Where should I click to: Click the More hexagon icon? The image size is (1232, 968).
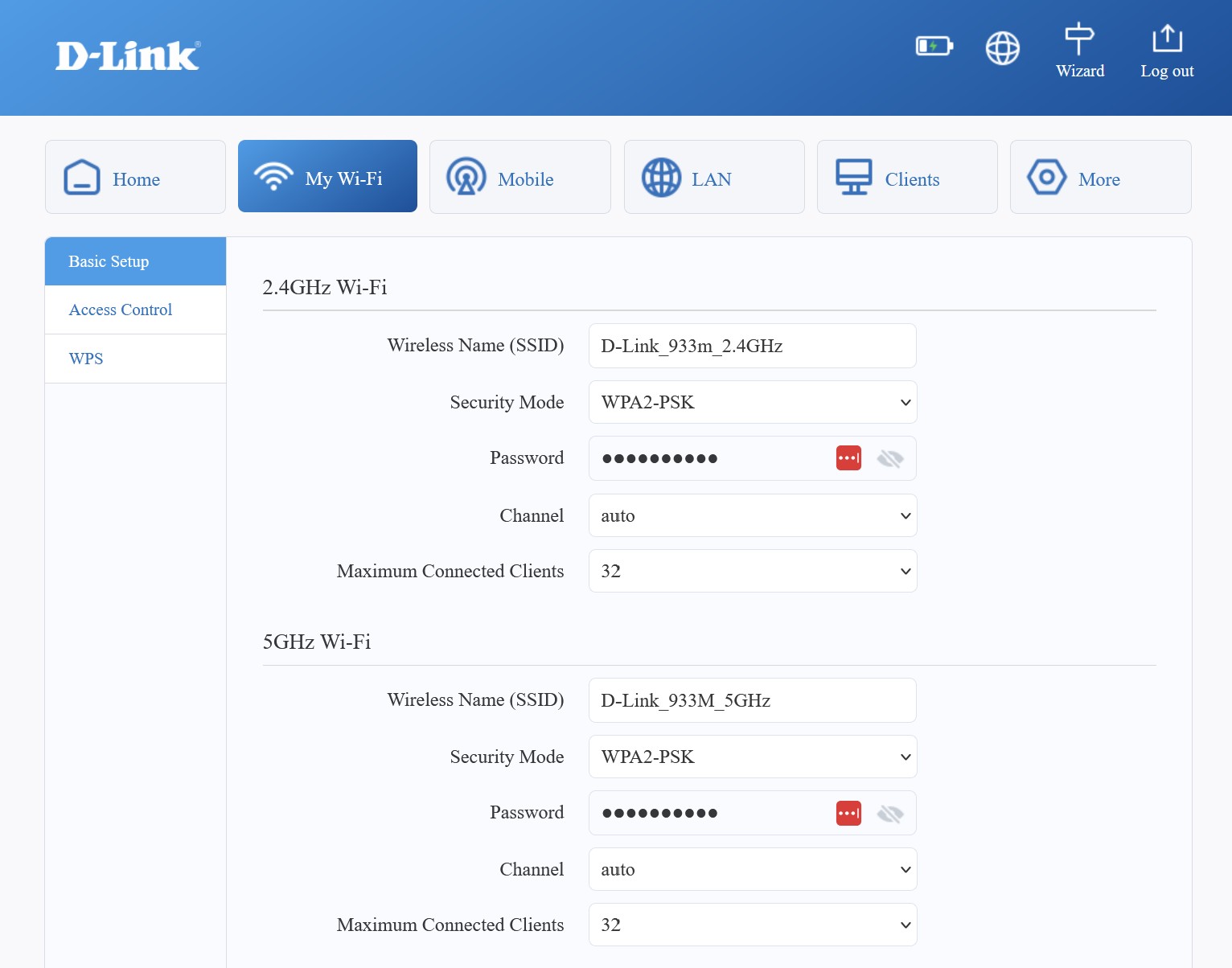pos(1046,176)
